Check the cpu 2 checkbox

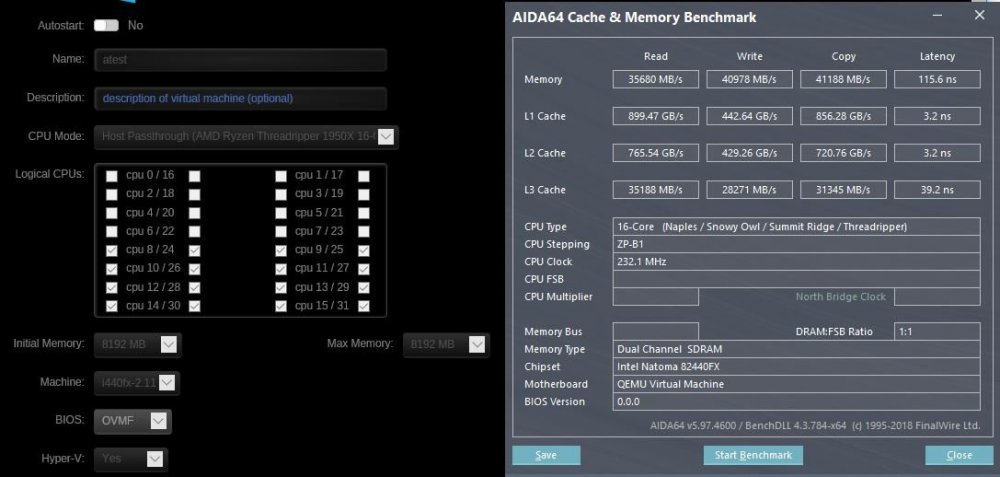click(112, 194)
